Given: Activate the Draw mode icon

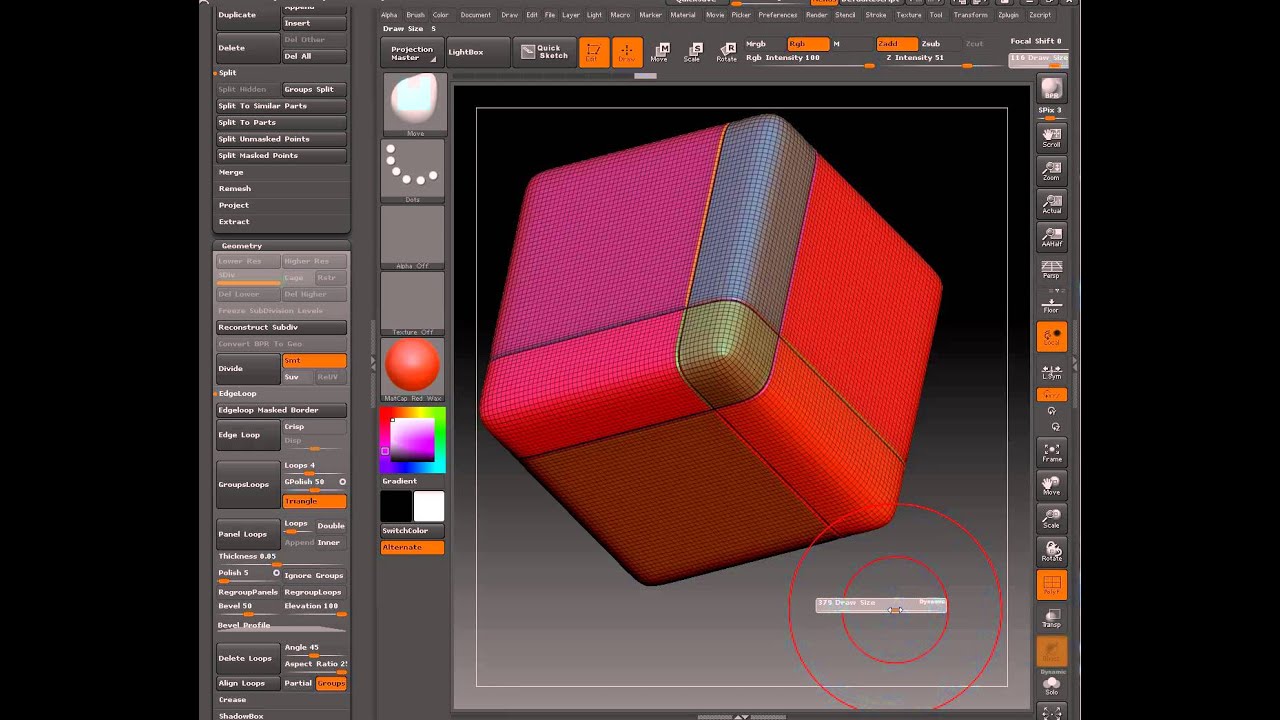Looking at the screenshot, I should (x=627, y=52).
